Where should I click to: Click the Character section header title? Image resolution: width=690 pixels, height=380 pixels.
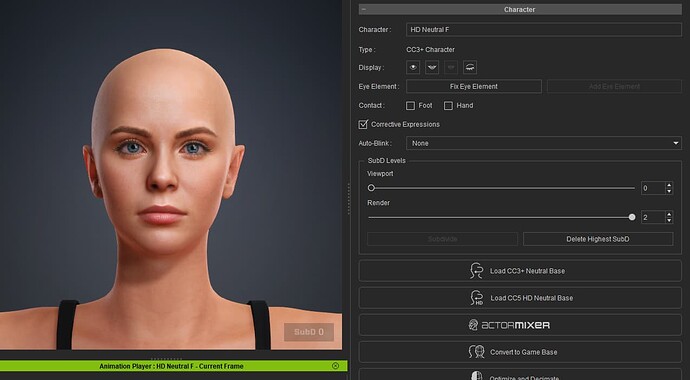click(x=519, y=9)
